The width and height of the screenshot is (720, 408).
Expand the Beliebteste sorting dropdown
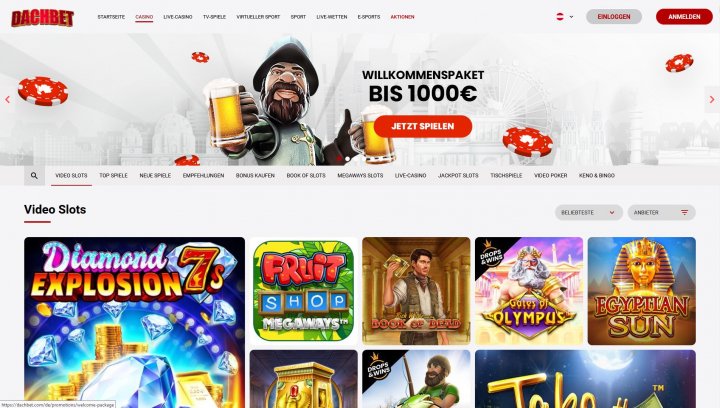588,212
